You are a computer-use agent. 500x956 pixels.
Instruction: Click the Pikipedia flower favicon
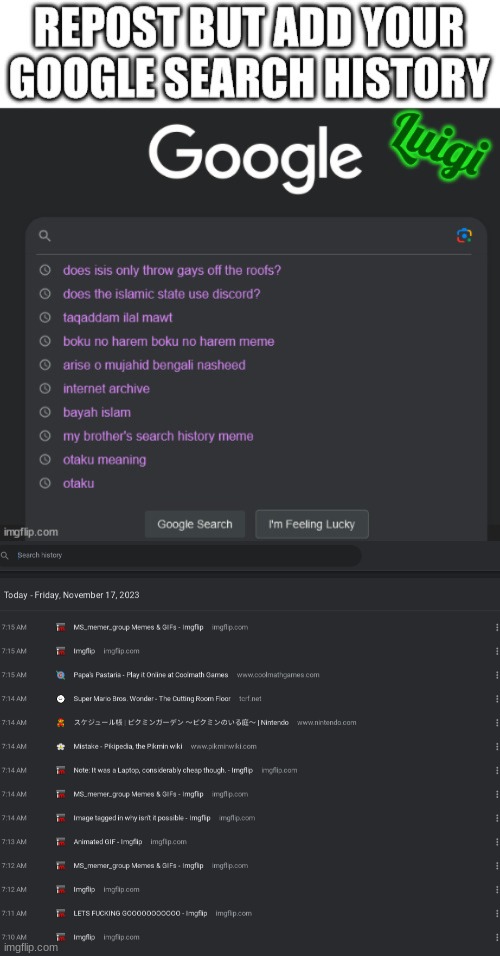coord(60,746)
